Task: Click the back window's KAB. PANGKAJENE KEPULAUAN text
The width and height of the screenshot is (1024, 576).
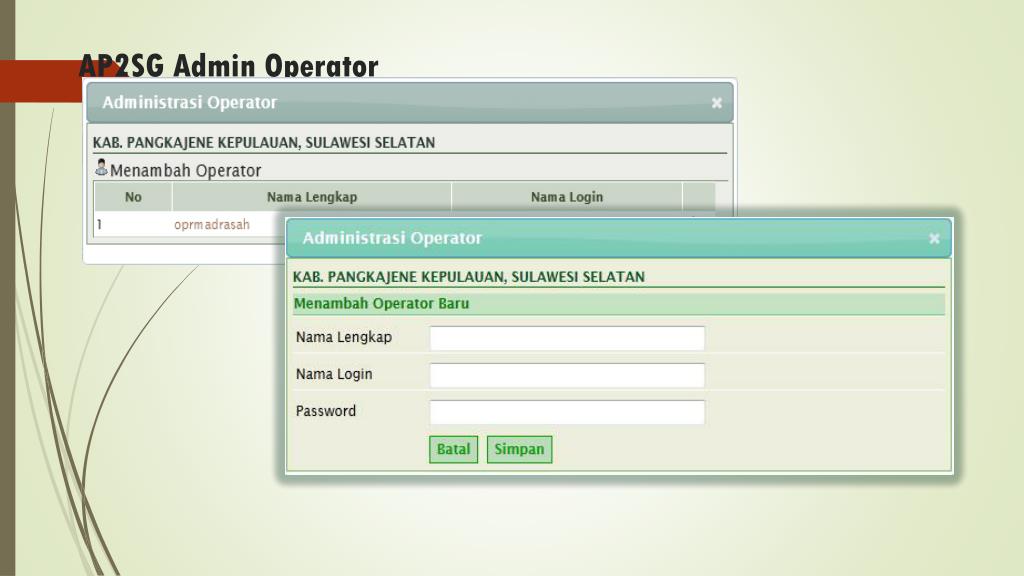Action: point(264,142)
